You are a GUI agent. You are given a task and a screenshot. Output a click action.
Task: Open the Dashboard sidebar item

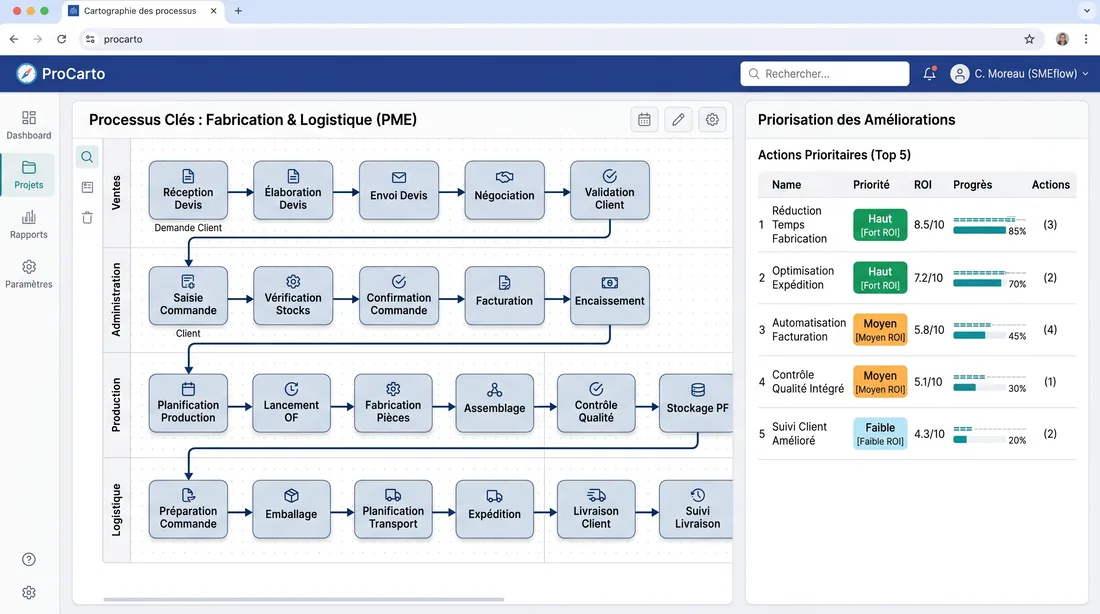[29, 125]
